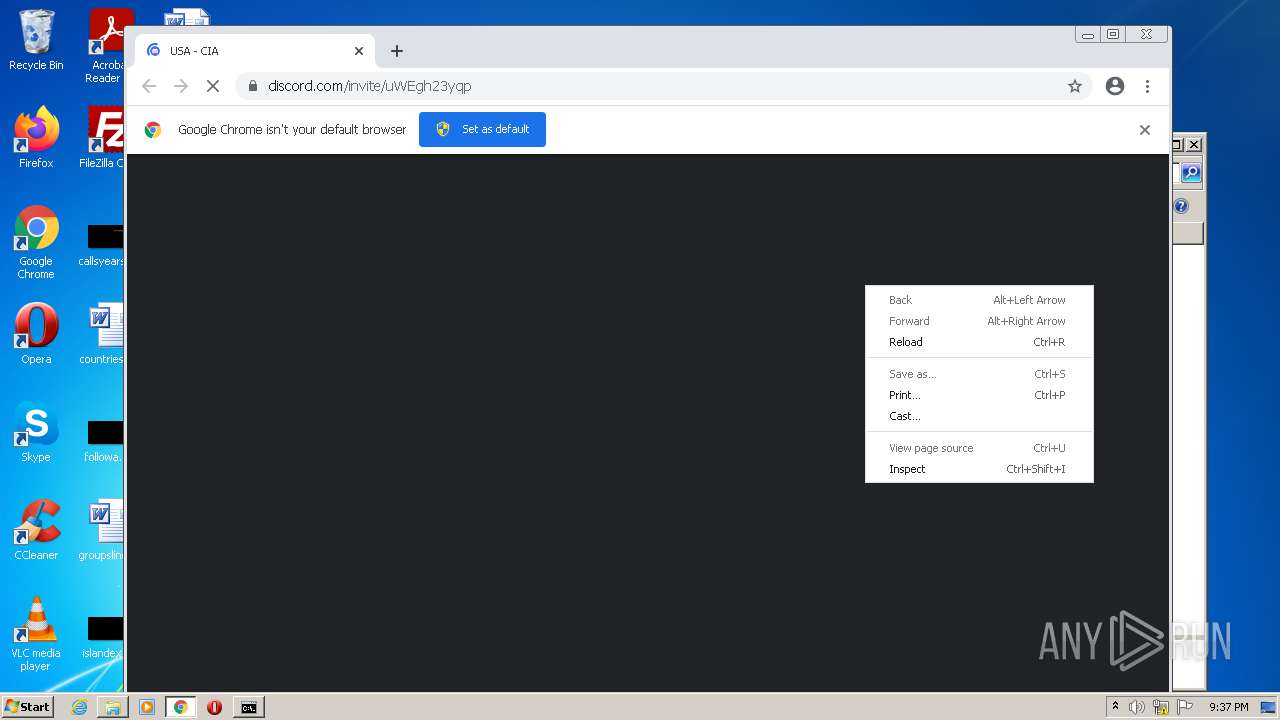The width and height of the screenshot is (1280, 720).
Task: Open Windows Explorer from the taskbar
Action: [113, 707]
